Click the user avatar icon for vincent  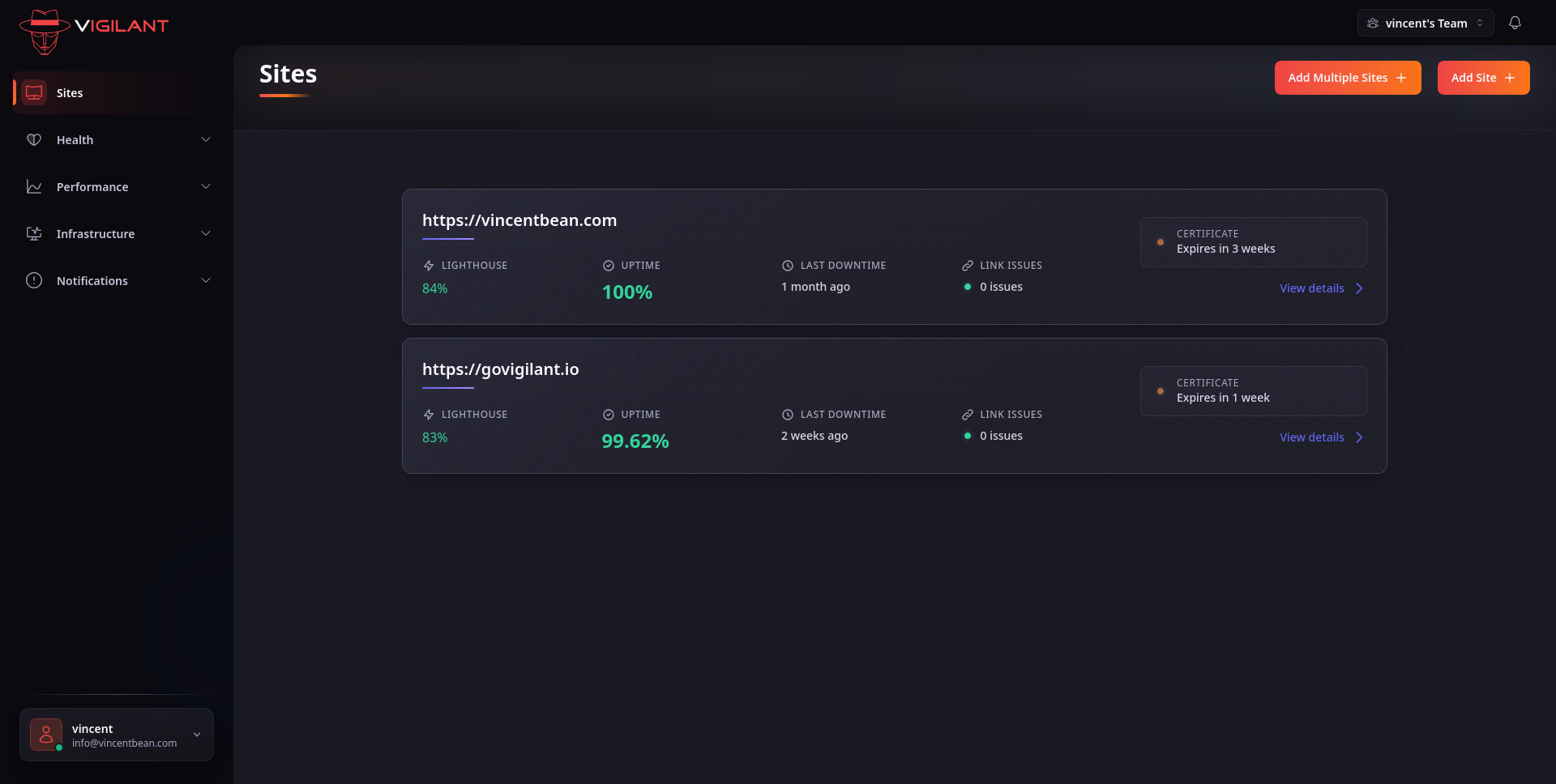coord(46,735)
